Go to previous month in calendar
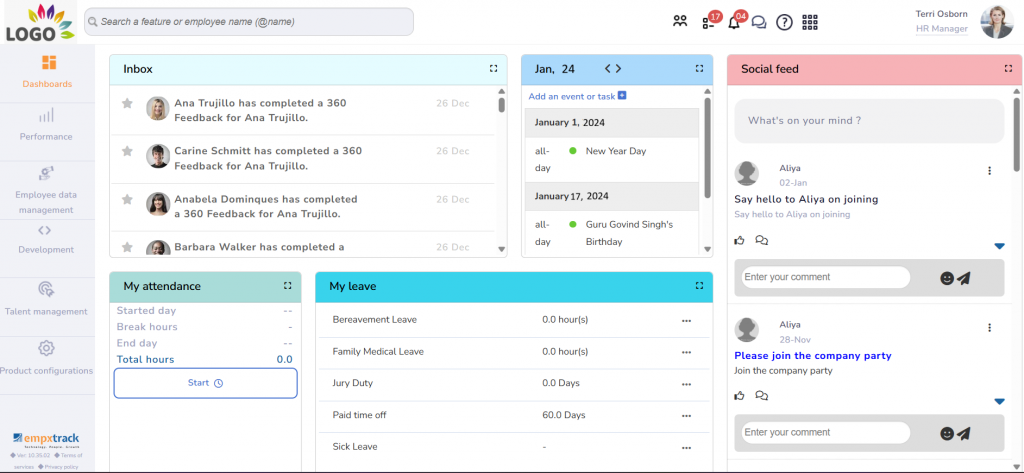 [x=607, y=69]
